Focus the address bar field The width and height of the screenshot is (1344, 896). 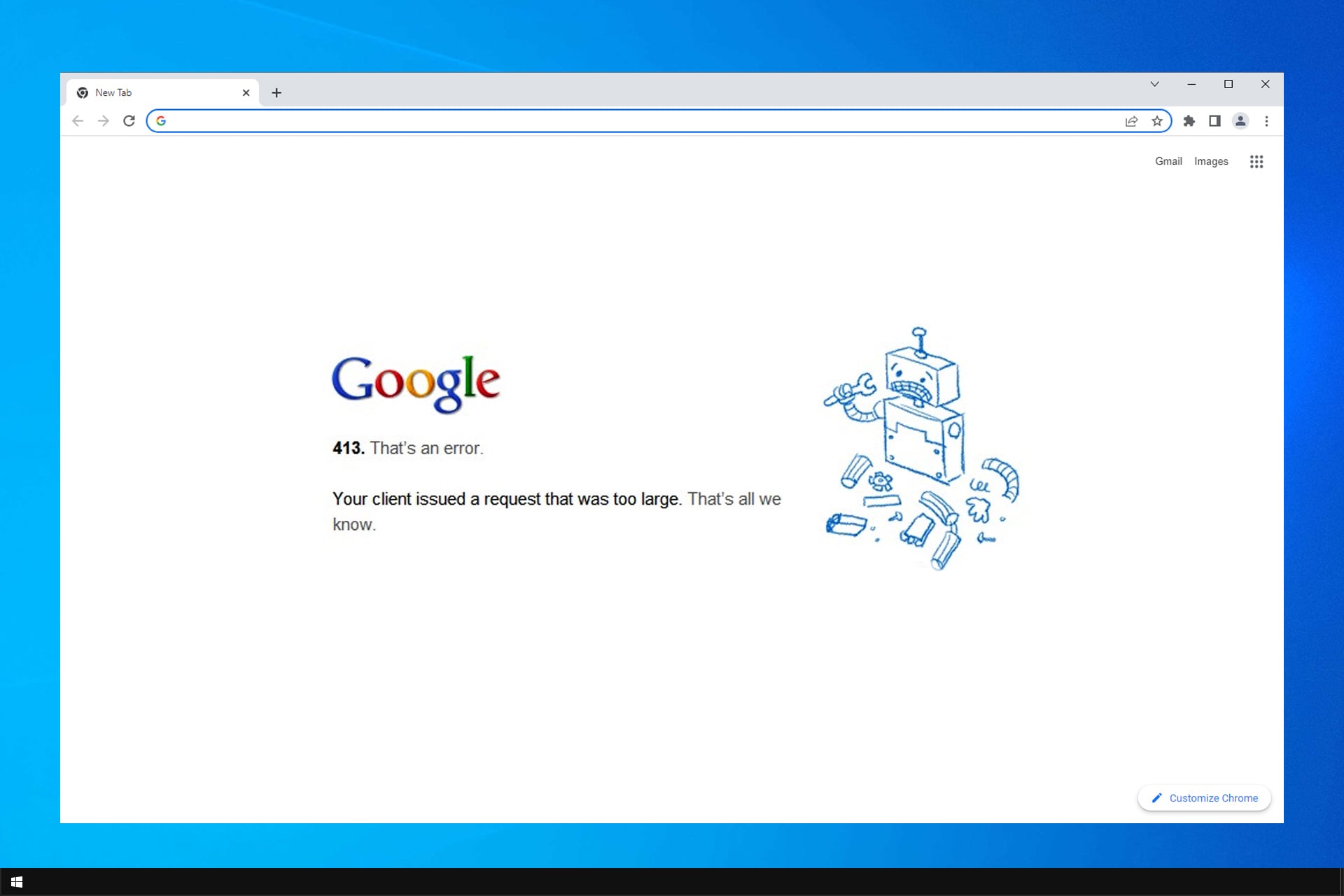pos(630,121)
